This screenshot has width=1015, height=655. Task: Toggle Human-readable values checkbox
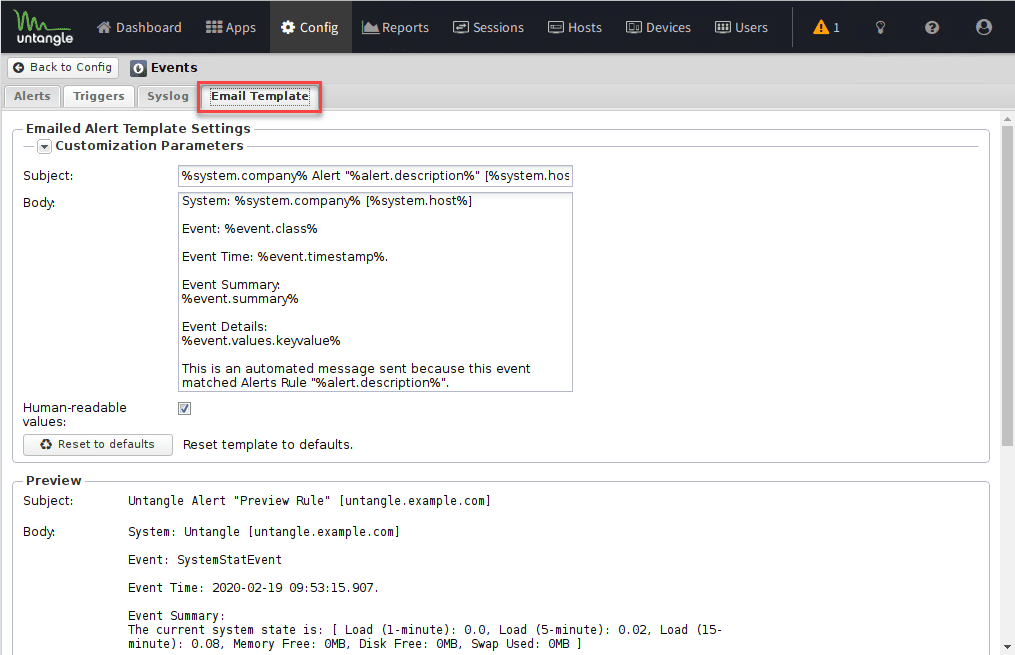(184, 408)
